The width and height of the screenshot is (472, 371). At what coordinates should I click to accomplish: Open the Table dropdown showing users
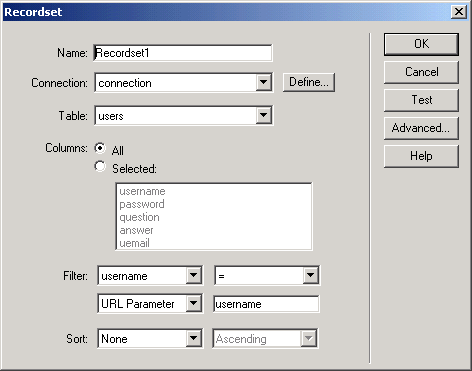pyautogui.click(x=184, y=115)
